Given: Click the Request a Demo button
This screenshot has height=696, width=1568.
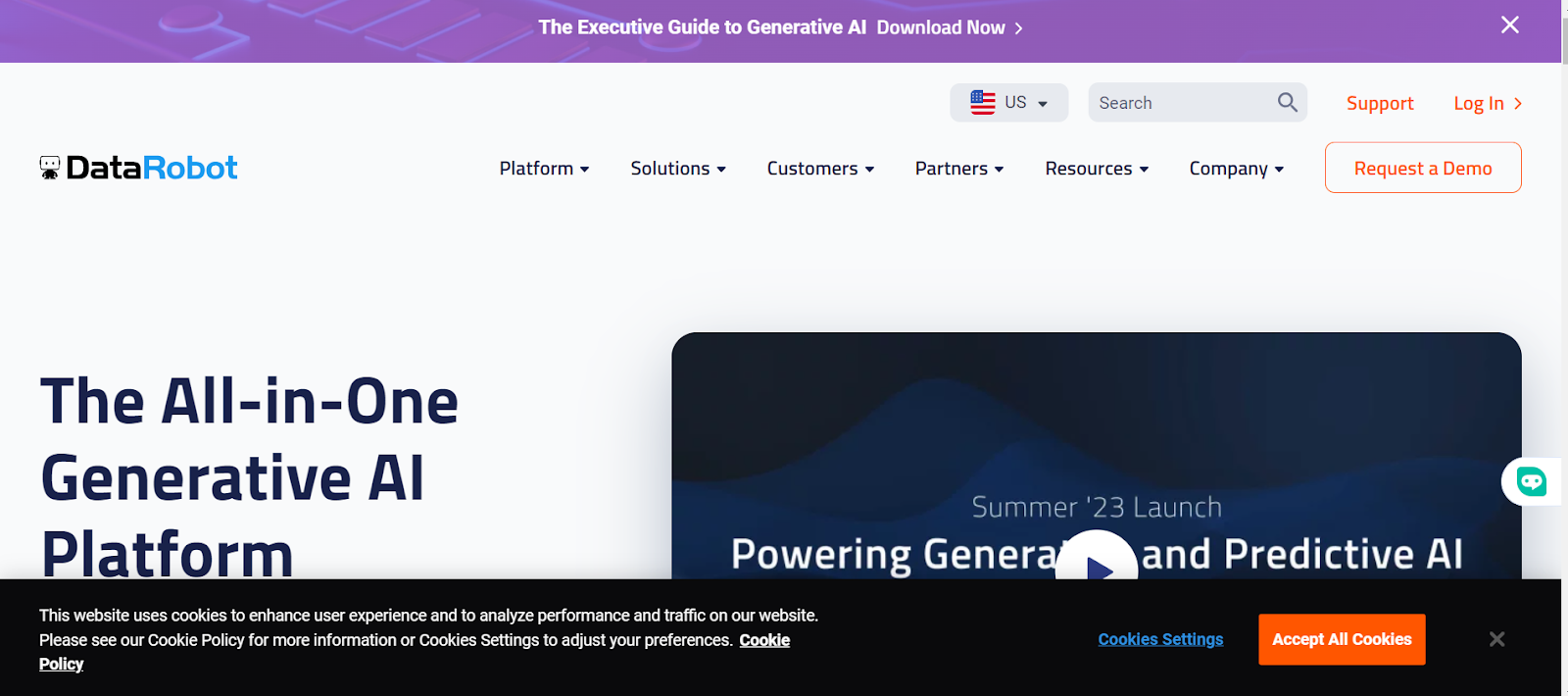Looking at the screenshot, I should [1423, 168].
